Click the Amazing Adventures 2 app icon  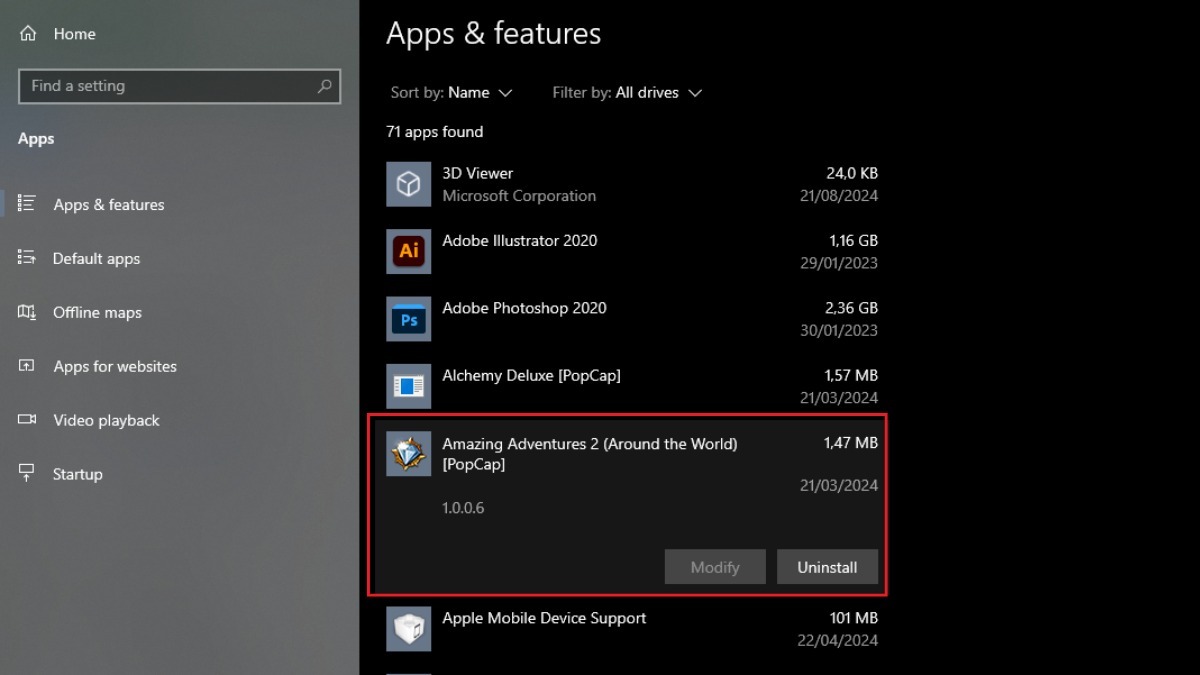point(408,454)
